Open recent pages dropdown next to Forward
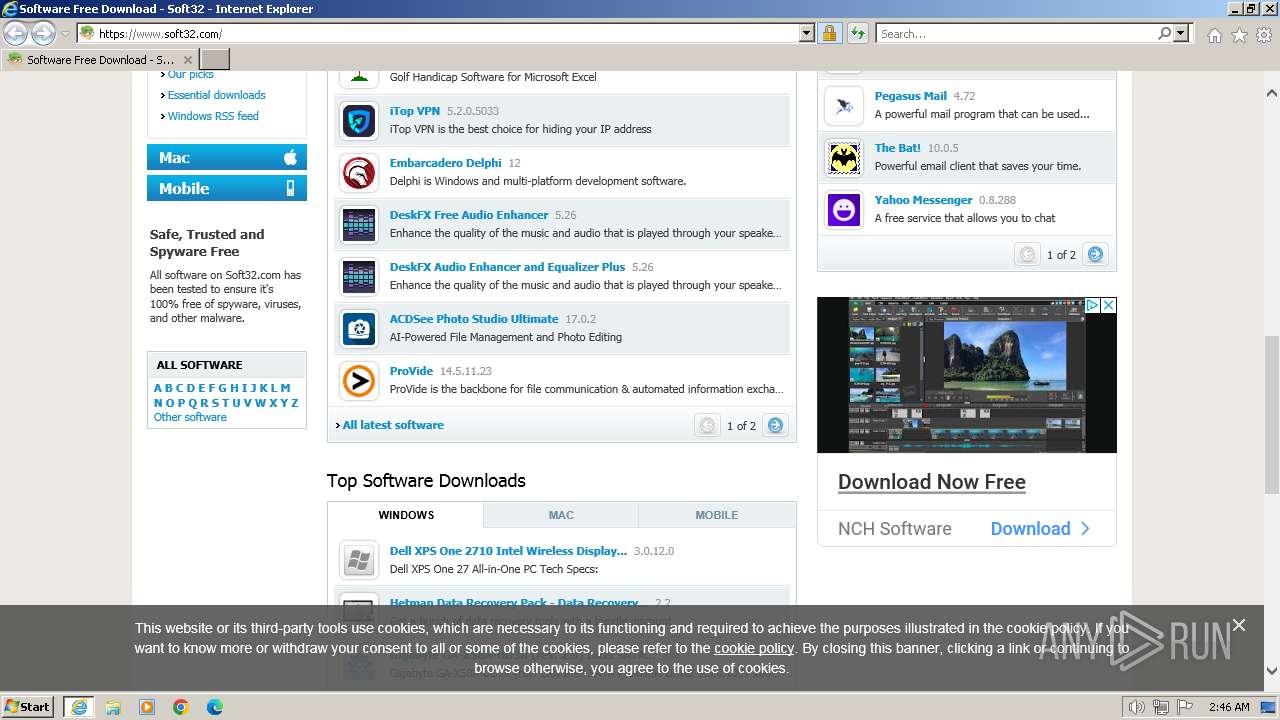Image resolution: width=1280 pixels, height=720 pixels. tap(65, 34)
